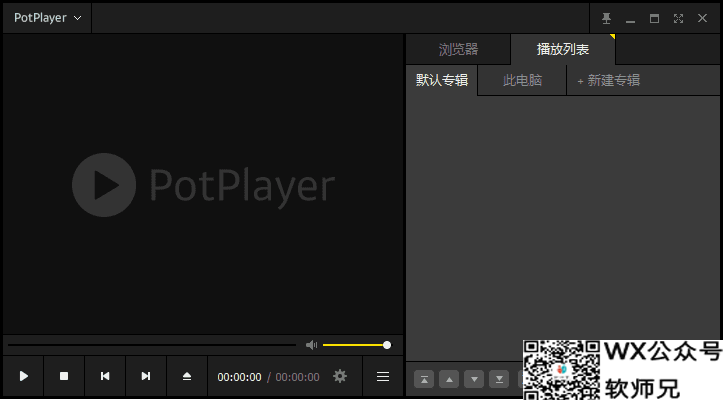Set volume on the yellow slider

[x=357, y=345]
